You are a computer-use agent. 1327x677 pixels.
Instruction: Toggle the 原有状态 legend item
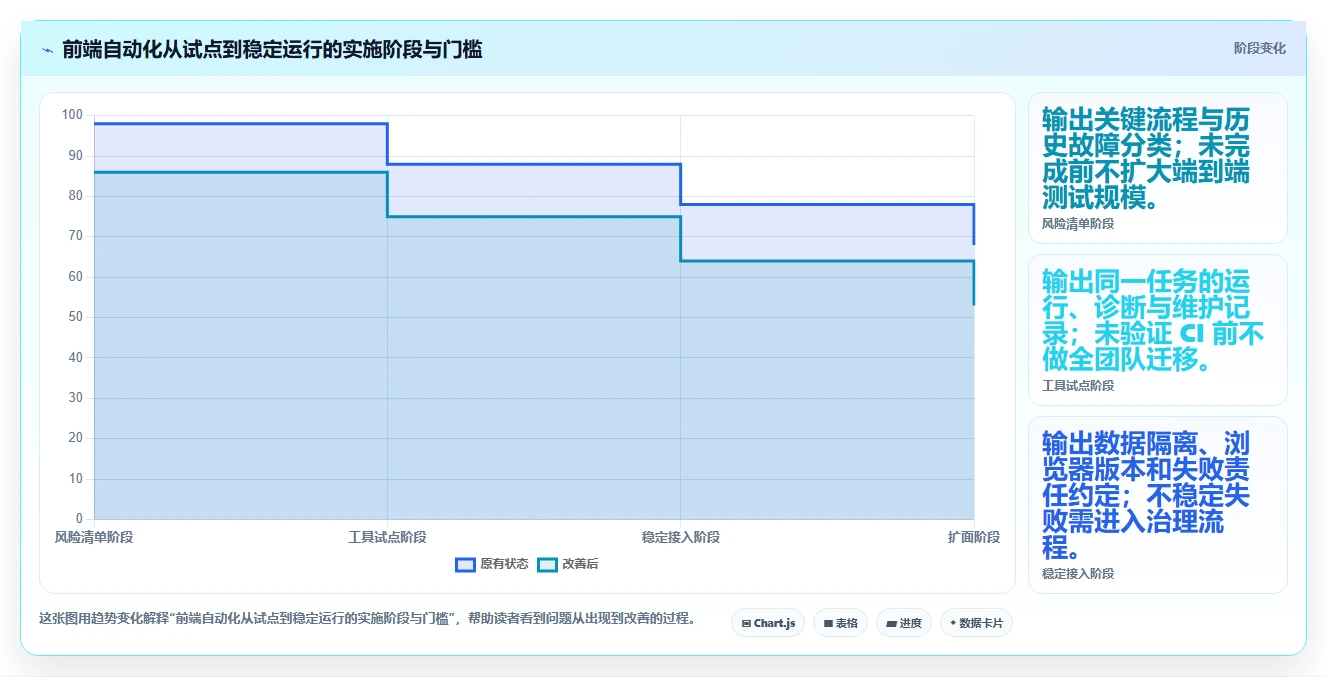click(492, 564)
